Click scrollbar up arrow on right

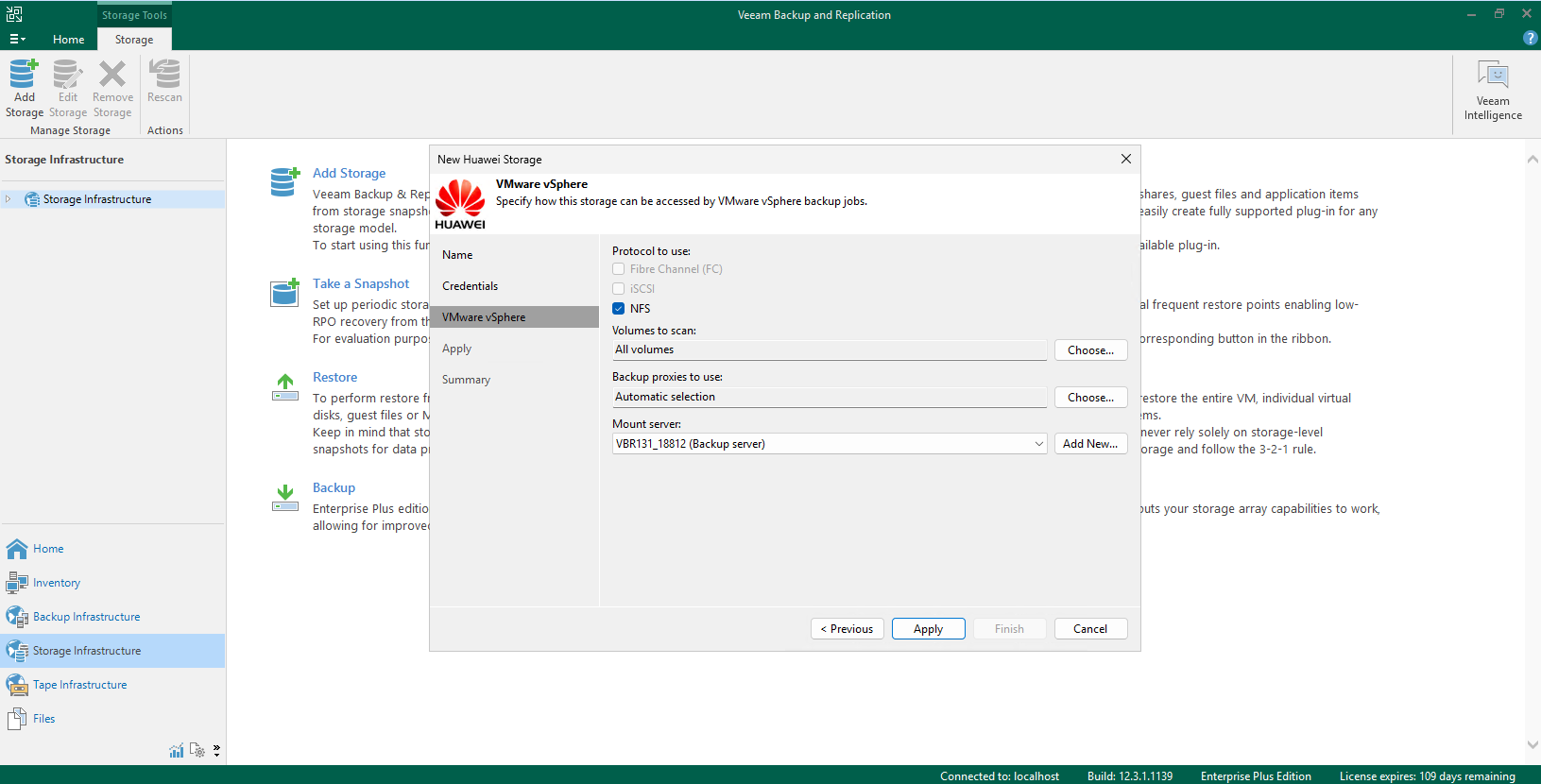pos(1532,160)
